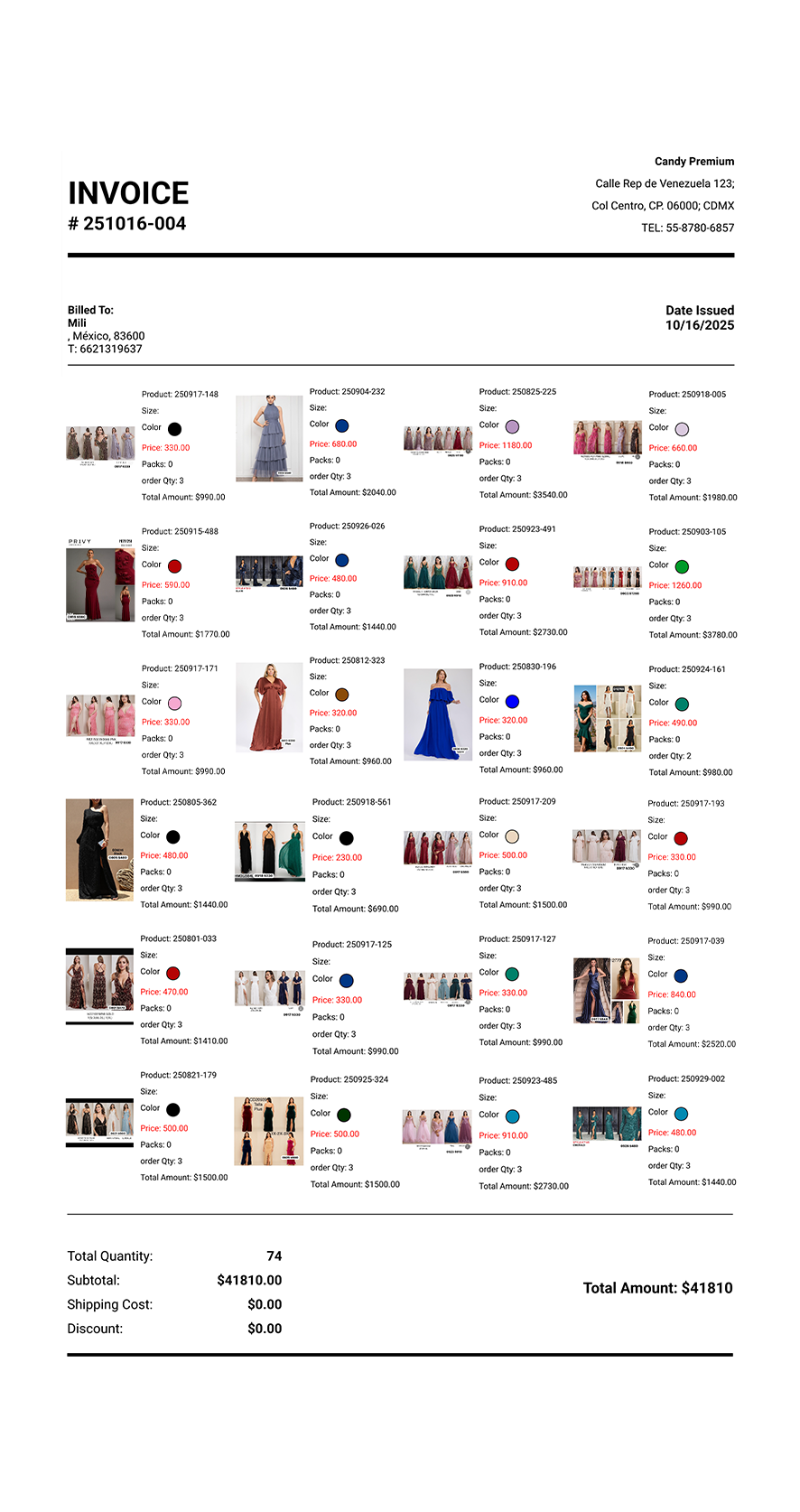Click the Date Issued value 10/16/2025
The image size is (800, 1512).
699,325
